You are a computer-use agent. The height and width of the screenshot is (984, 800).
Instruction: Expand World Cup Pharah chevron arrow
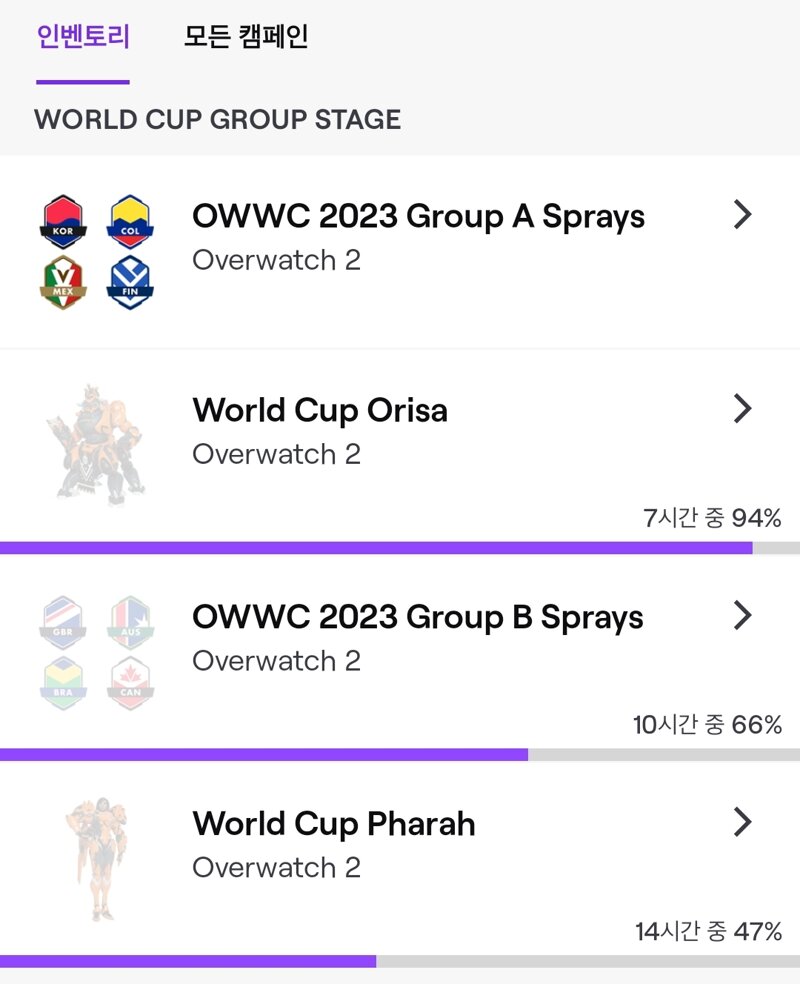click(743, 822)
